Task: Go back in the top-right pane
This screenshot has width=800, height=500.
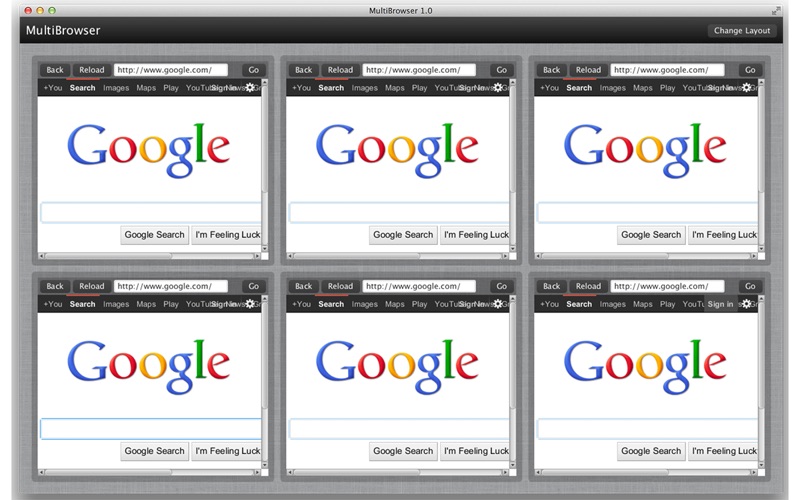Action: click(552, 70)
